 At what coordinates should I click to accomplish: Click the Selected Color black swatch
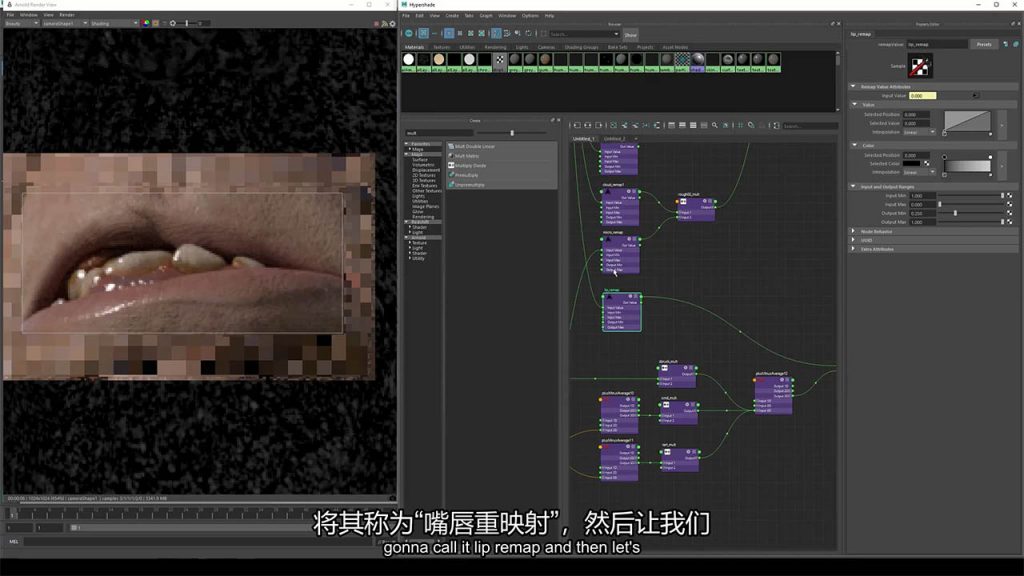(x=912, y=163)
